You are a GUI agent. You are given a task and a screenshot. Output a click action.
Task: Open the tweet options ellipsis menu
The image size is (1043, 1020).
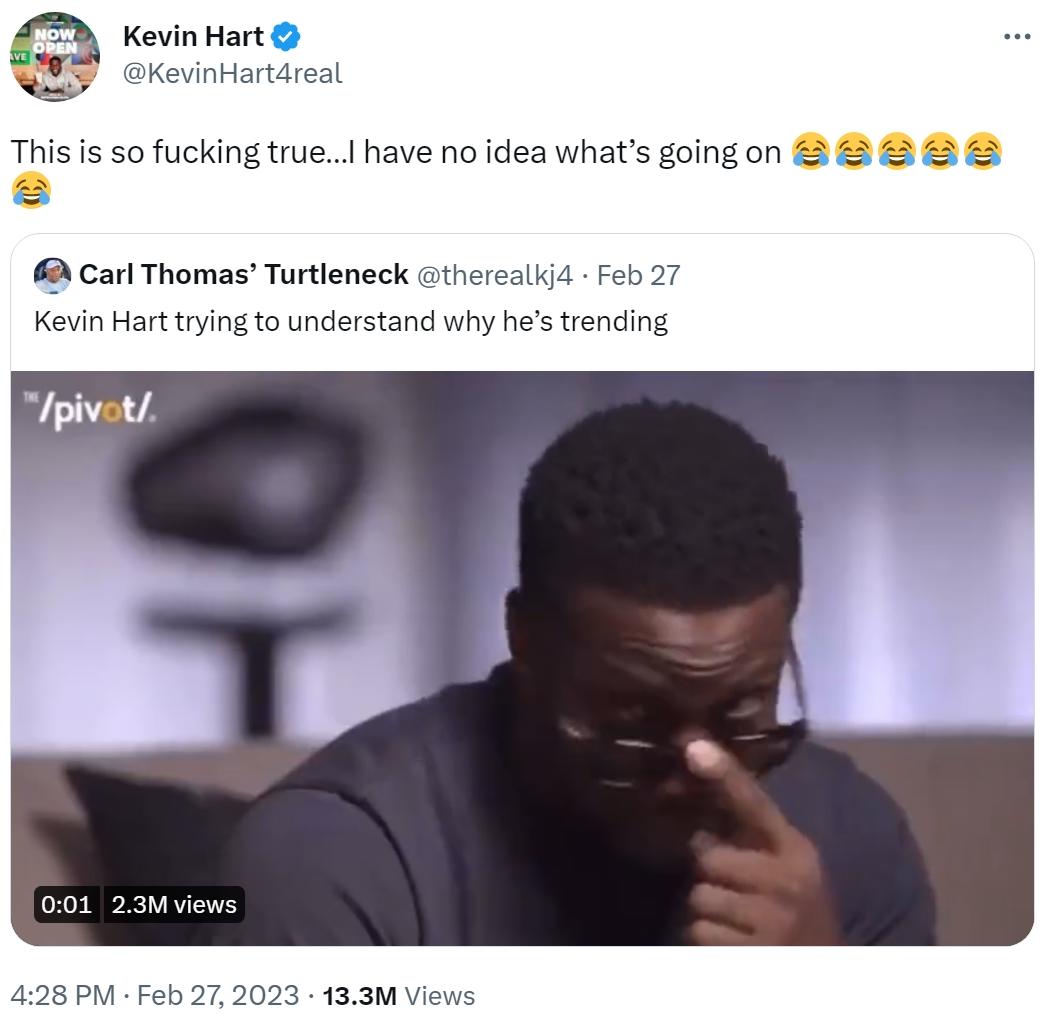(1016, 34)
